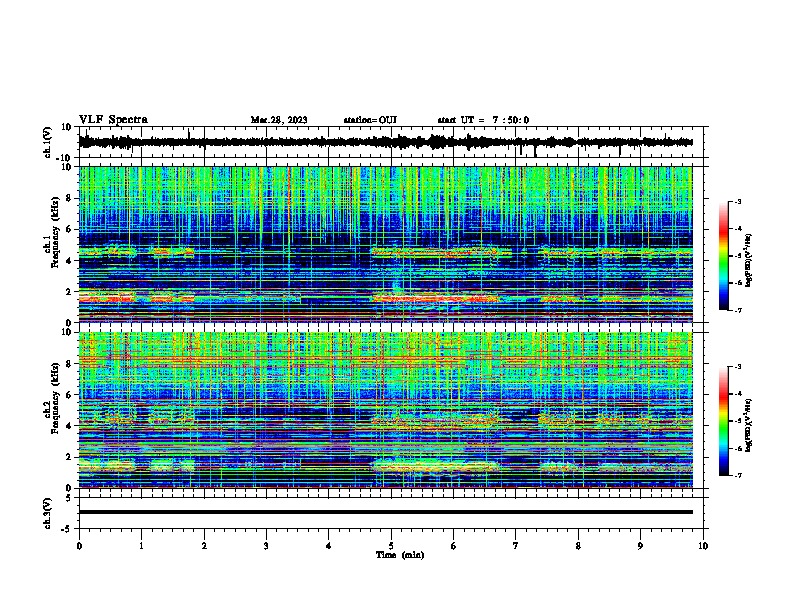
Task: Click the "ch.3(V)" axis label
Action: click(x=48, y=513)
